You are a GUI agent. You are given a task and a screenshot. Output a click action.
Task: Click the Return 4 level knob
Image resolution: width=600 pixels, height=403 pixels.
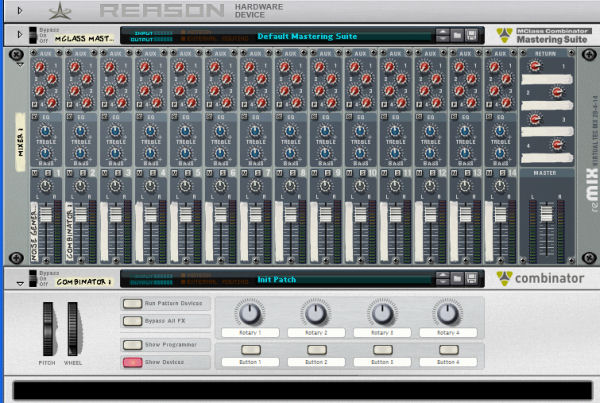point(557,145)
